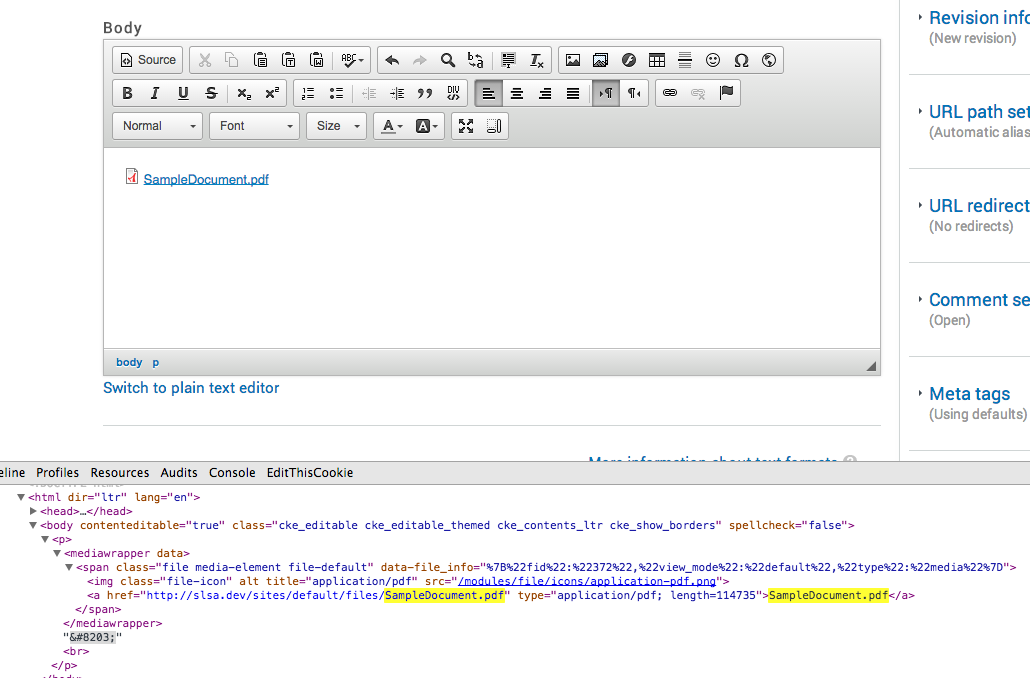The width and height of the screenshot is (1030, 678).
Task: Click the Cut scissors icon
Action: [205, 60]
